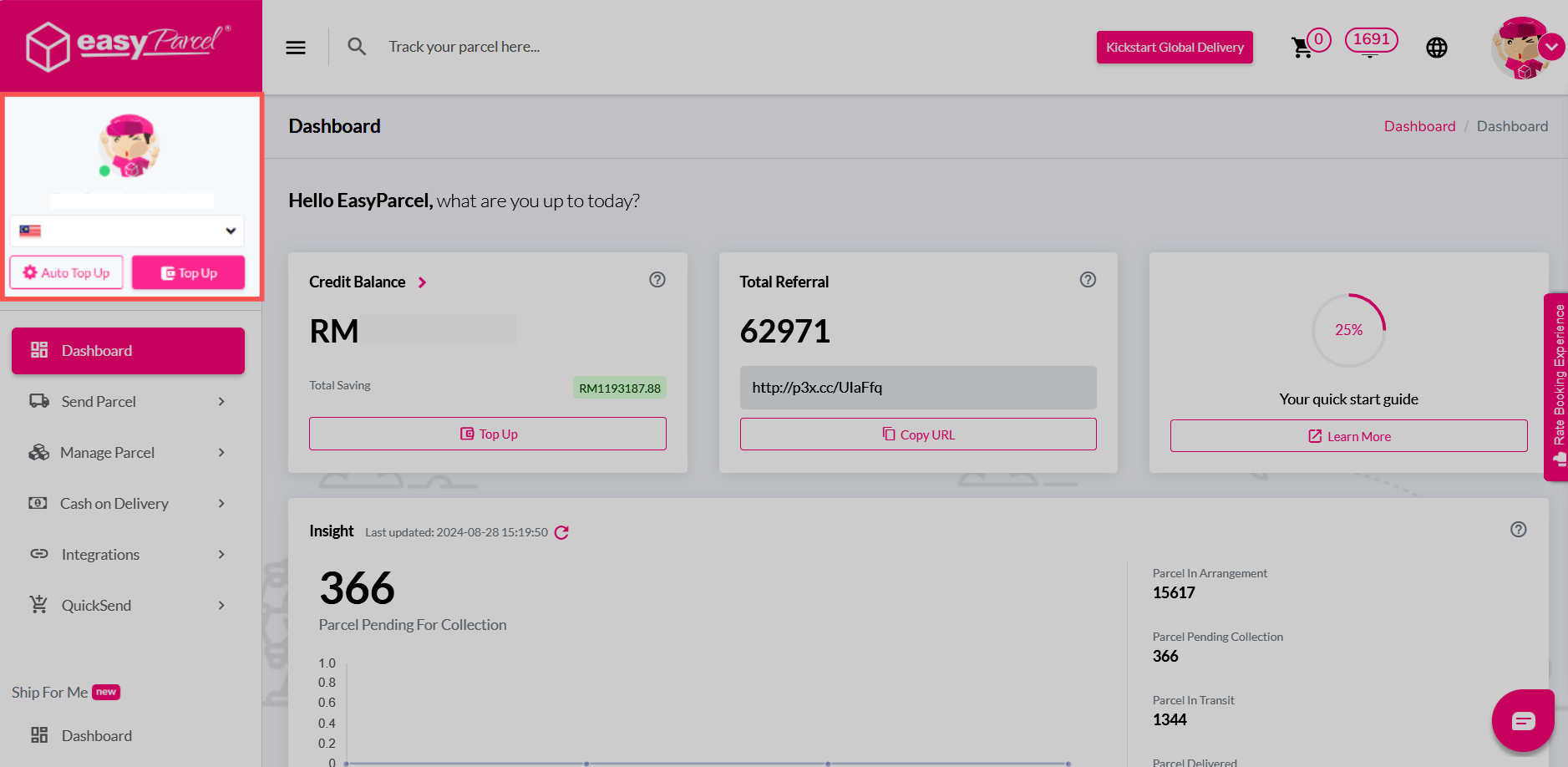Image resolution: width=1568 pixels, height=767 pixels.
Task: Click the Insight help question icon
Action: 1519,530
